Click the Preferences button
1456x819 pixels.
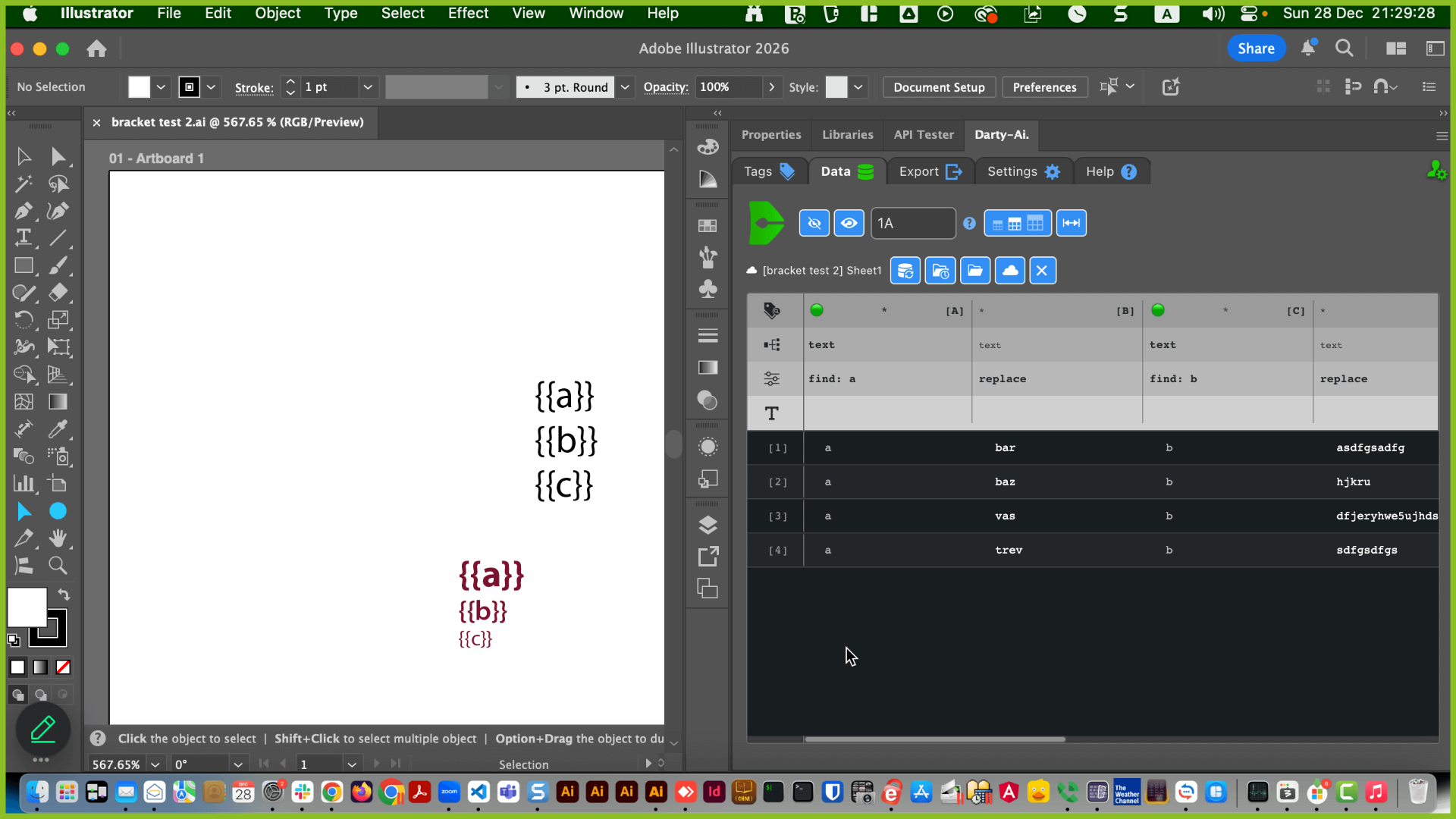[x=1044, y=87]
